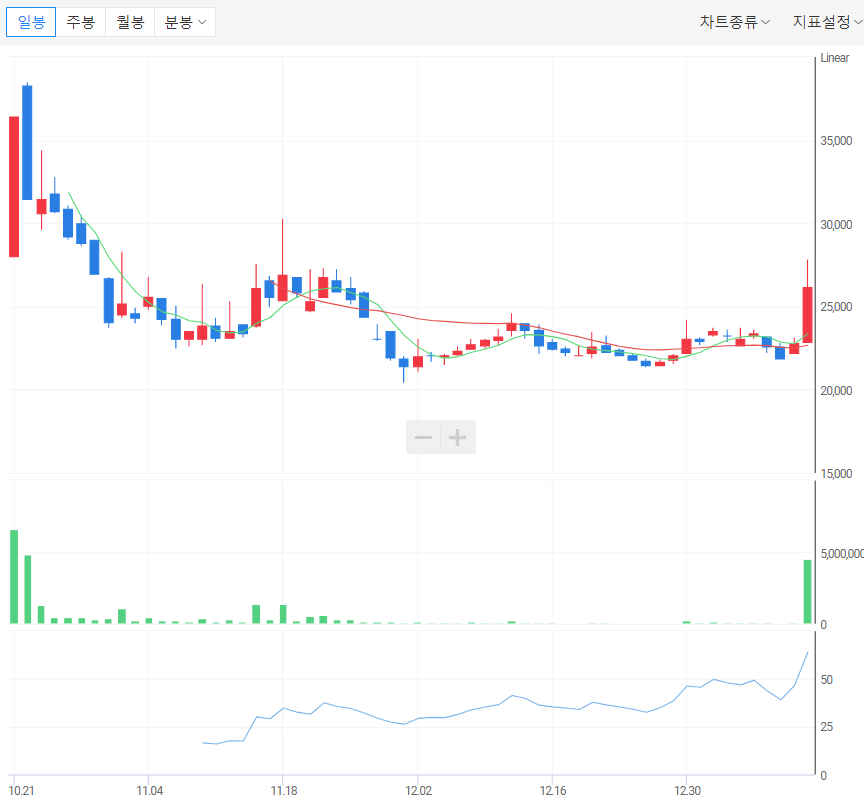The width and height of the screenshot is (864, 801).
Task: Open the 차트종류 chart type dropdown
Action: [x=735, y=22]
